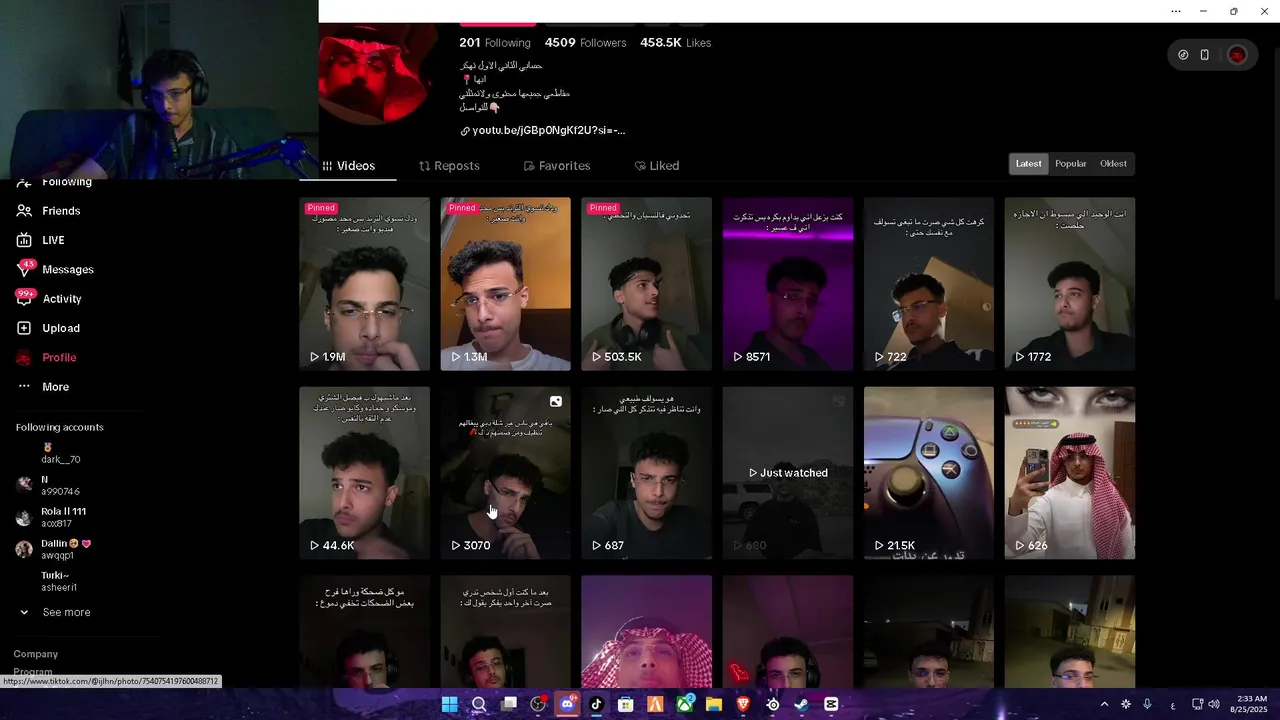1280x720 pixels.
Task: Open pinned video with 1.3M views
Action: pyautogui.click(x=505, y=284)
